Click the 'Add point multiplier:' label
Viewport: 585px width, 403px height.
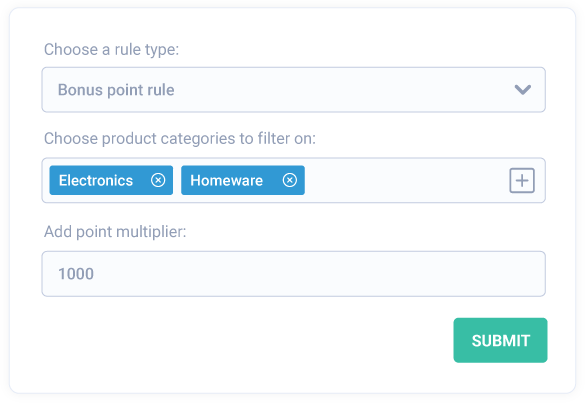pyautogui.click(x=115, y=232)
